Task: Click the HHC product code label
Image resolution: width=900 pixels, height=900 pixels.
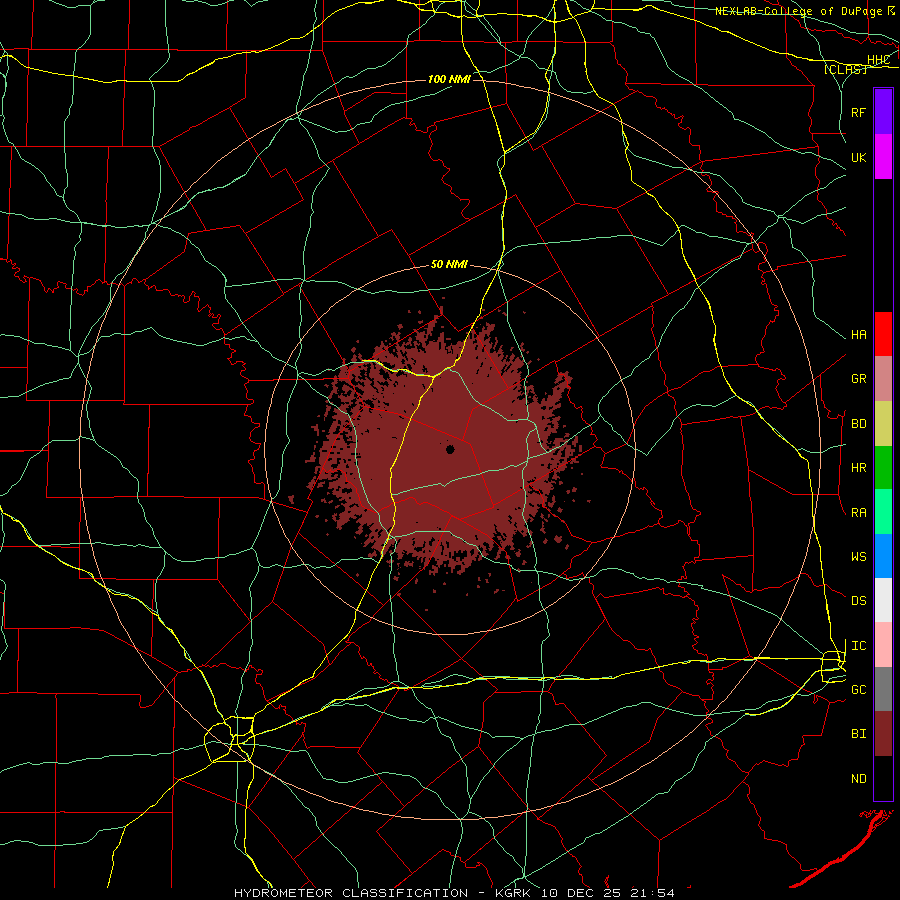Action: pyautogui.click(x=878, y=60)
